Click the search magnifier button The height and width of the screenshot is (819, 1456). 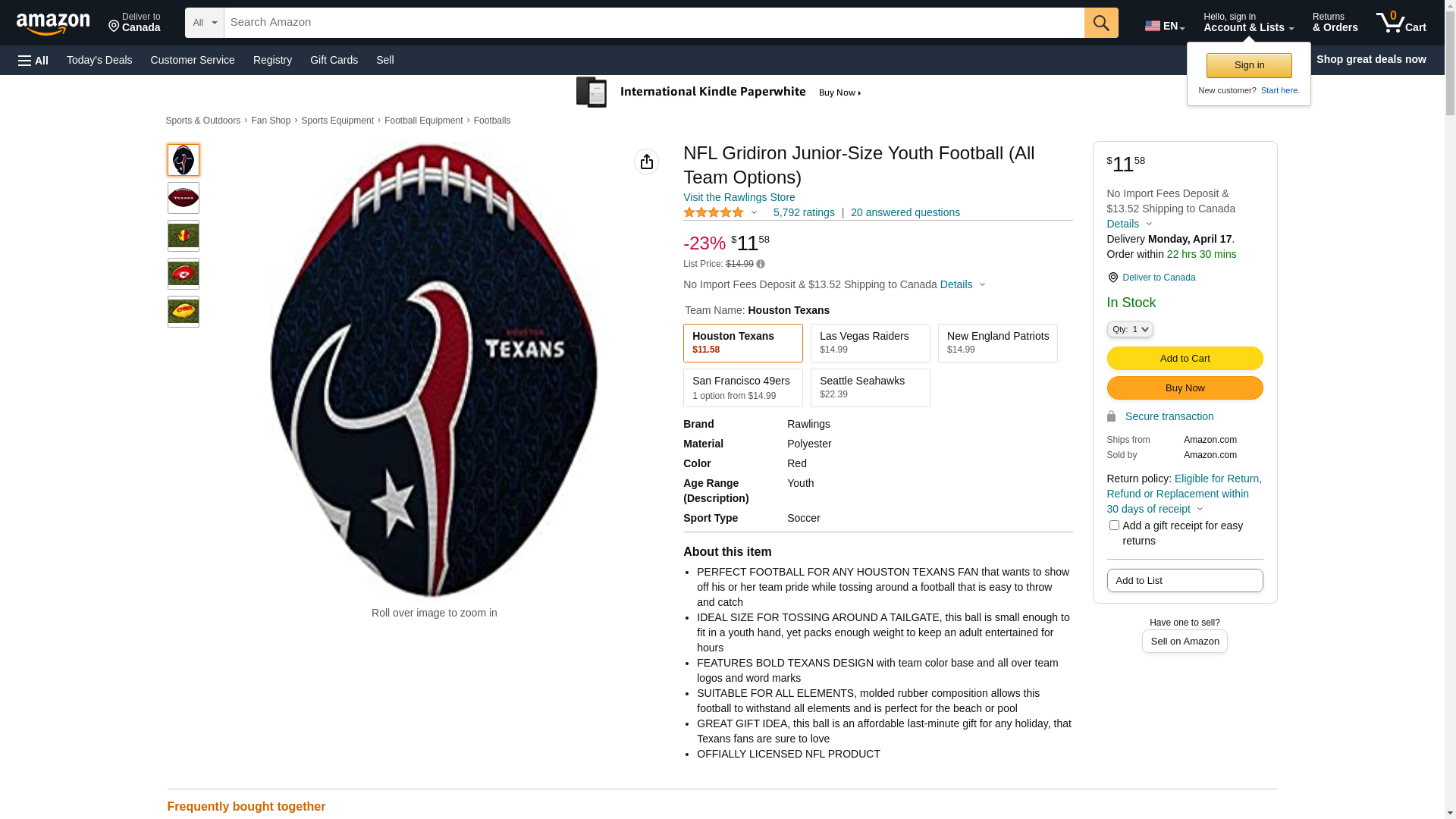point(1100,23)
